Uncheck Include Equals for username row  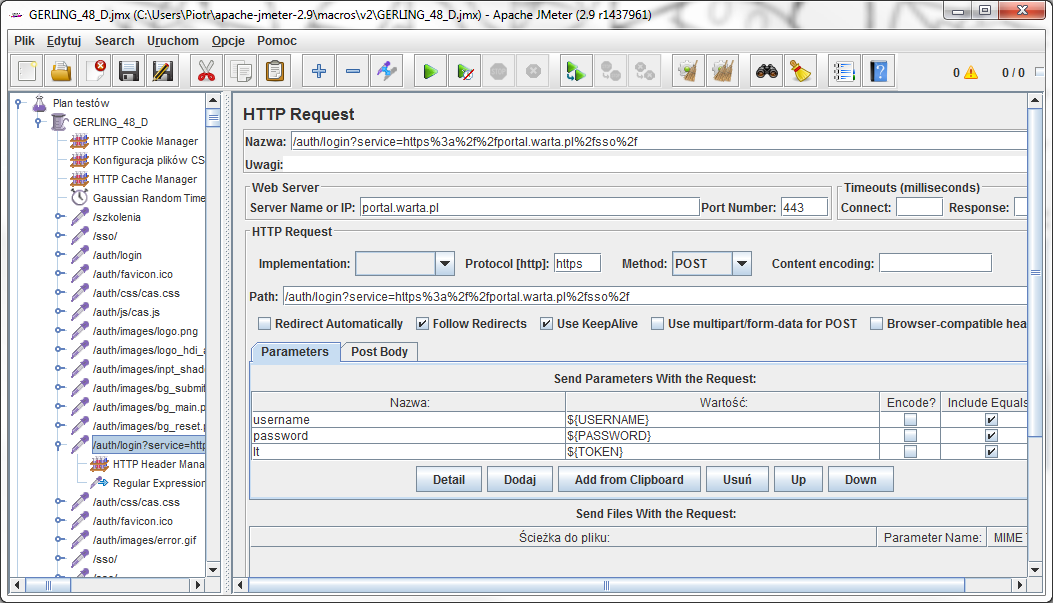coord(991,420)
